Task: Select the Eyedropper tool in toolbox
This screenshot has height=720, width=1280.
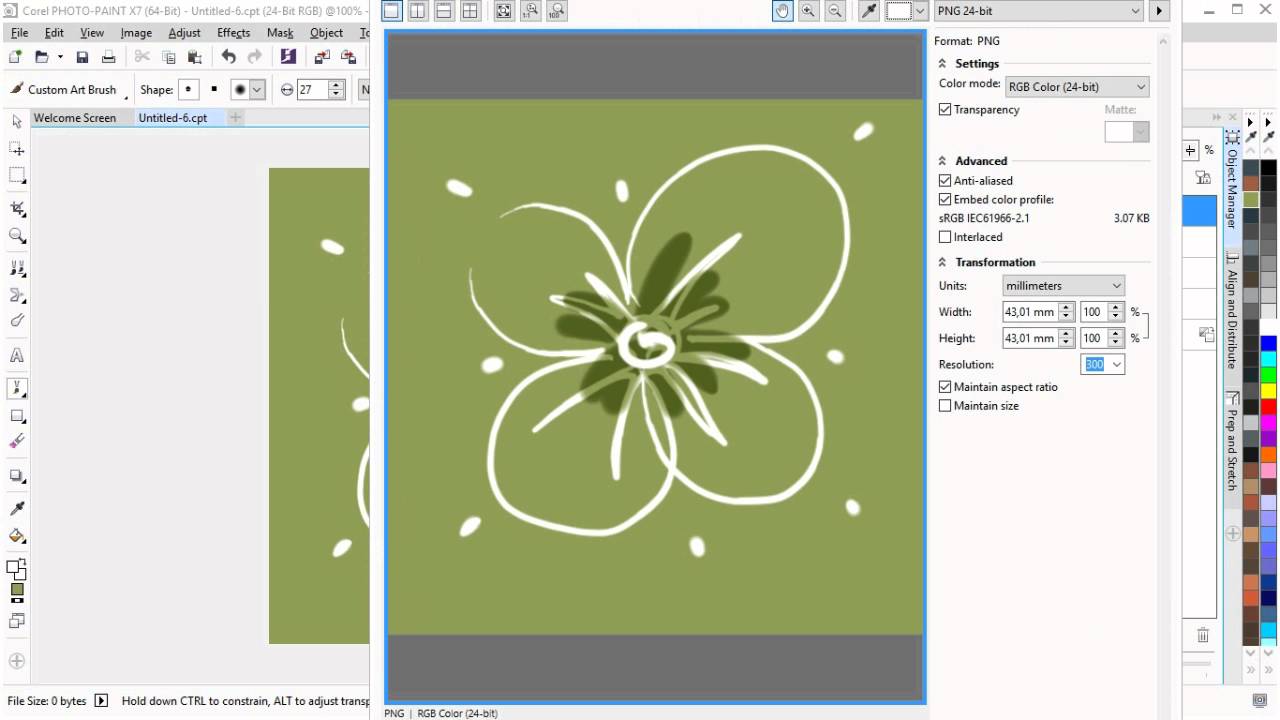Action: click(x=17, y=509)
